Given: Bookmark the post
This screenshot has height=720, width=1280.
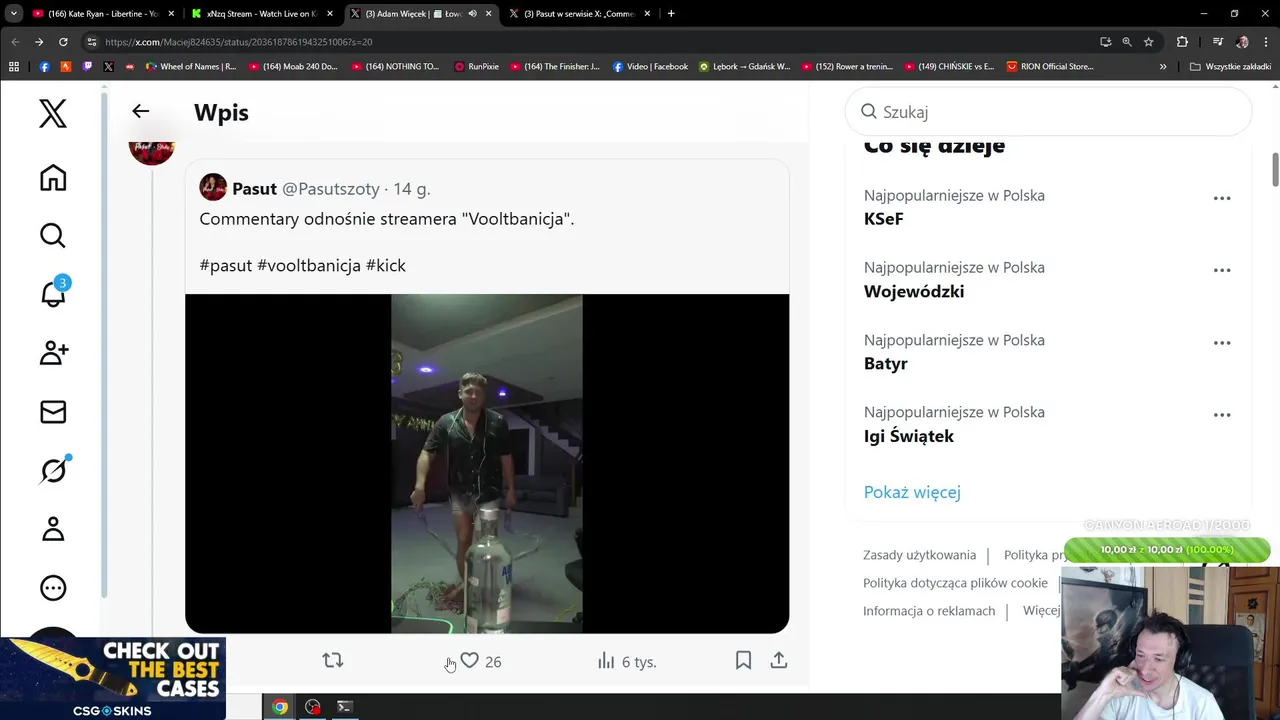Looking at the screenshot, I should 743,661.
